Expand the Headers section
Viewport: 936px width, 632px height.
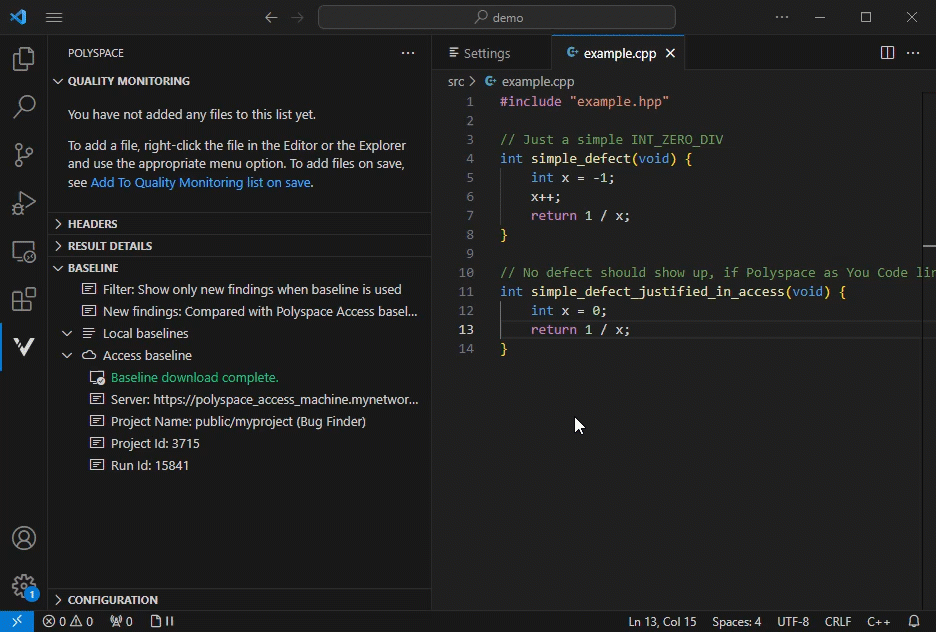(92, 224)
